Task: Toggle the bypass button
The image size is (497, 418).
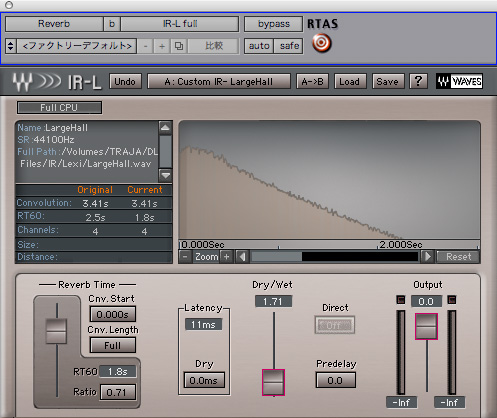Action: [x=274, y=24]
